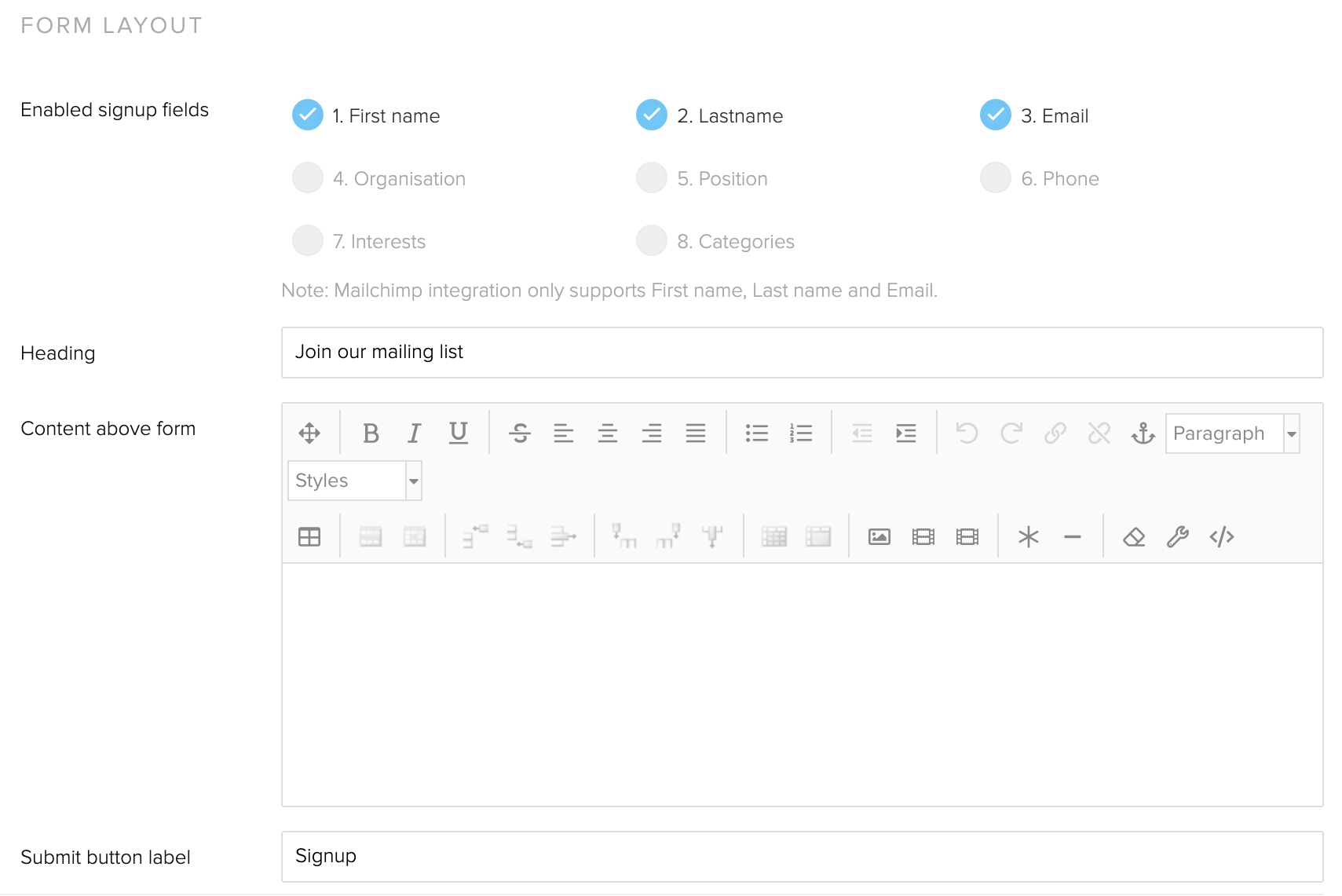Insert a bulleted list

tap(756, 433)
